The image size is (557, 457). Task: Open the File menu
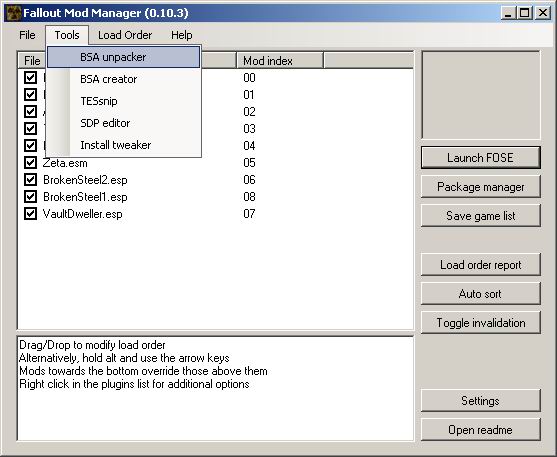(27, 35)
